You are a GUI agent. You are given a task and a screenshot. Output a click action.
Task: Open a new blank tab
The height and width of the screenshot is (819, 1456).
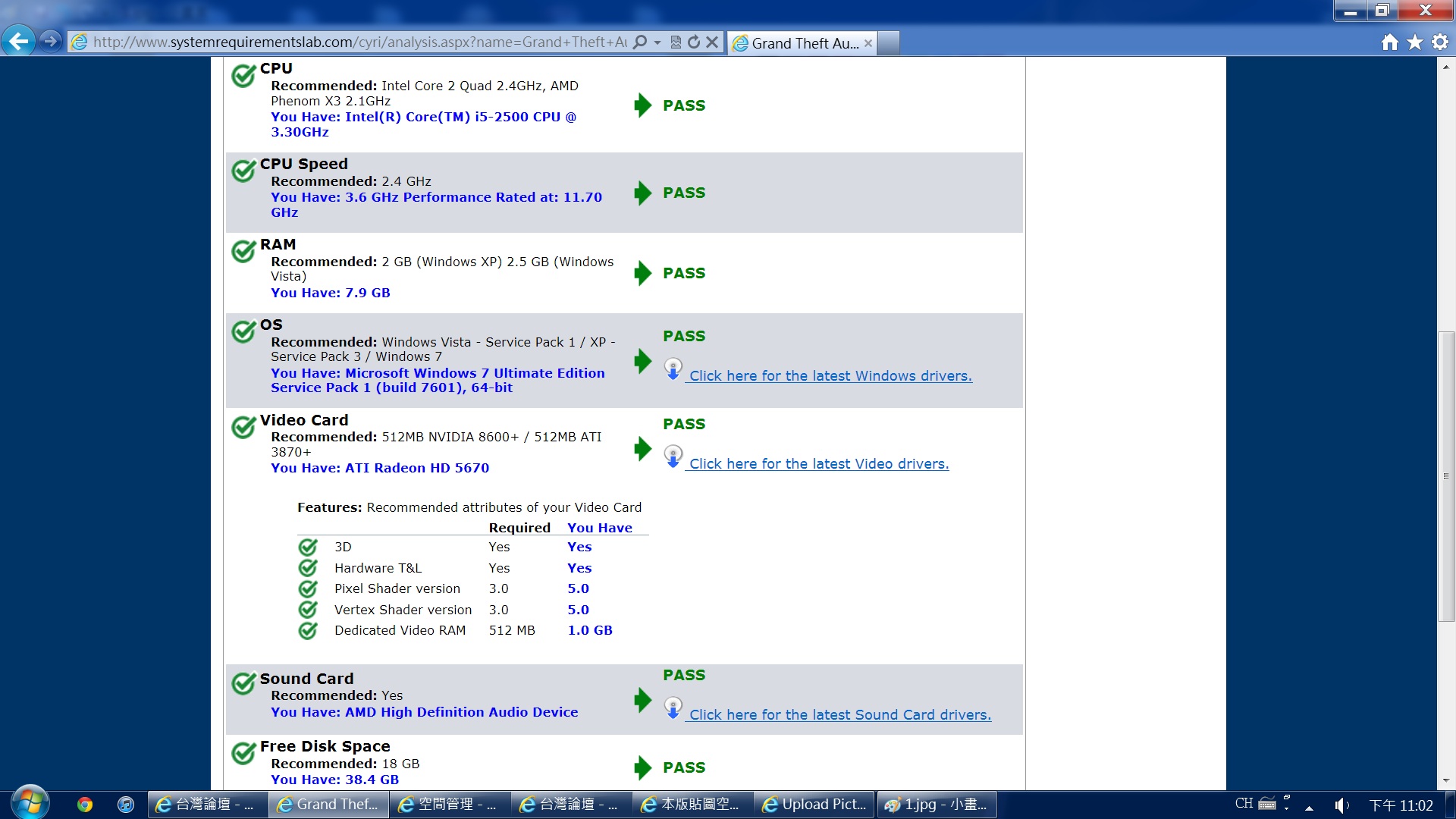pos(889,43)
